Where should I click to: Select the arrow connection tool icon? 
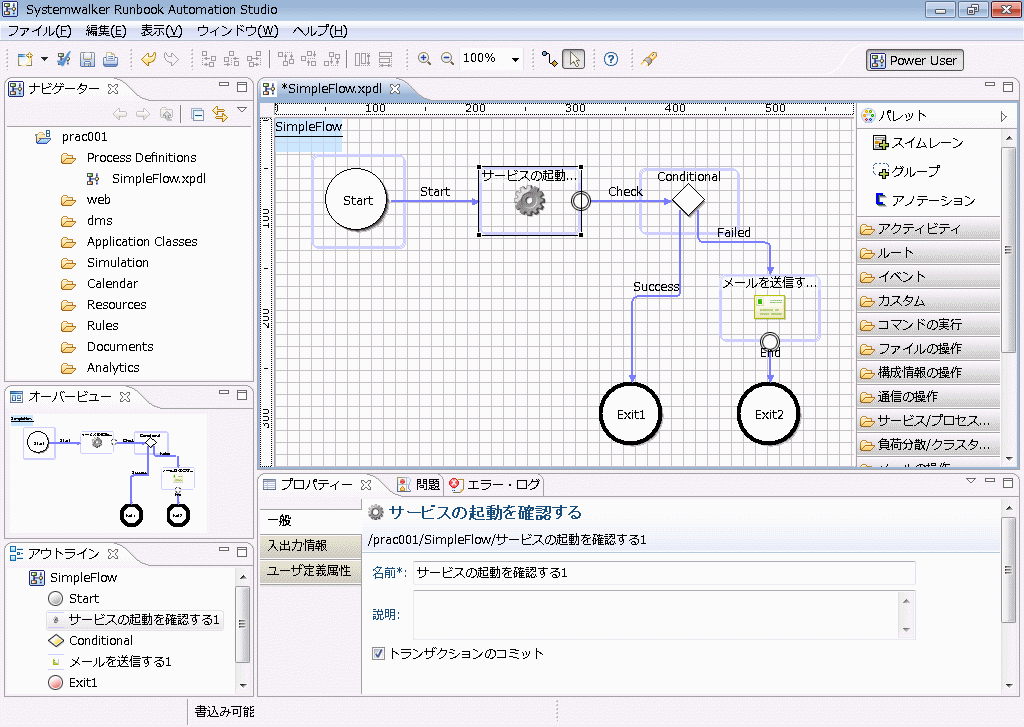(550, 59)
